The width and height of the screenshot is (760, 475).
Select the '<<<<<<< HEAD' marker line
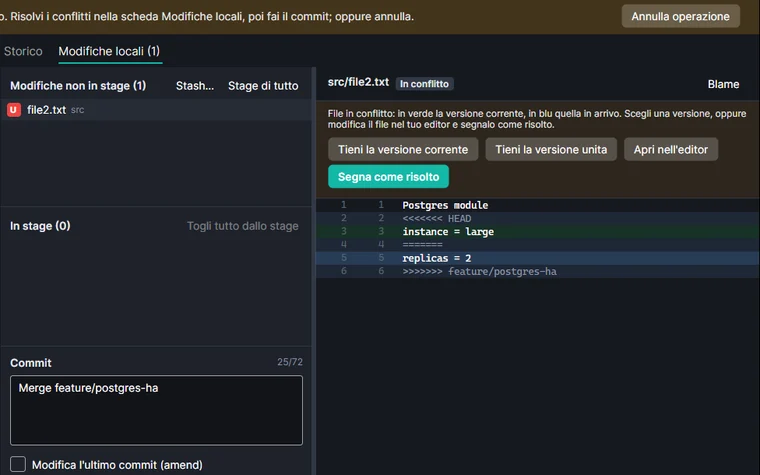(x=538, y=218)
